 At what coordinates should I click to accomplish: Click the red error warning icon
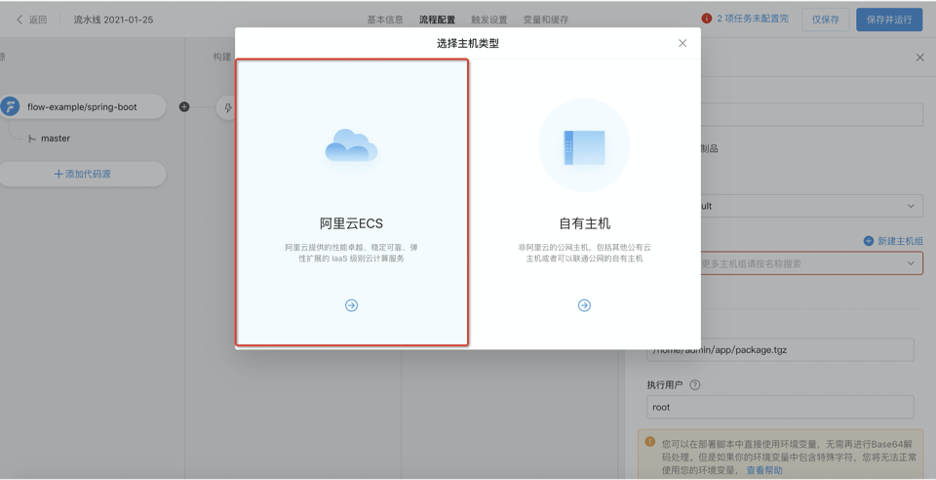707,19
